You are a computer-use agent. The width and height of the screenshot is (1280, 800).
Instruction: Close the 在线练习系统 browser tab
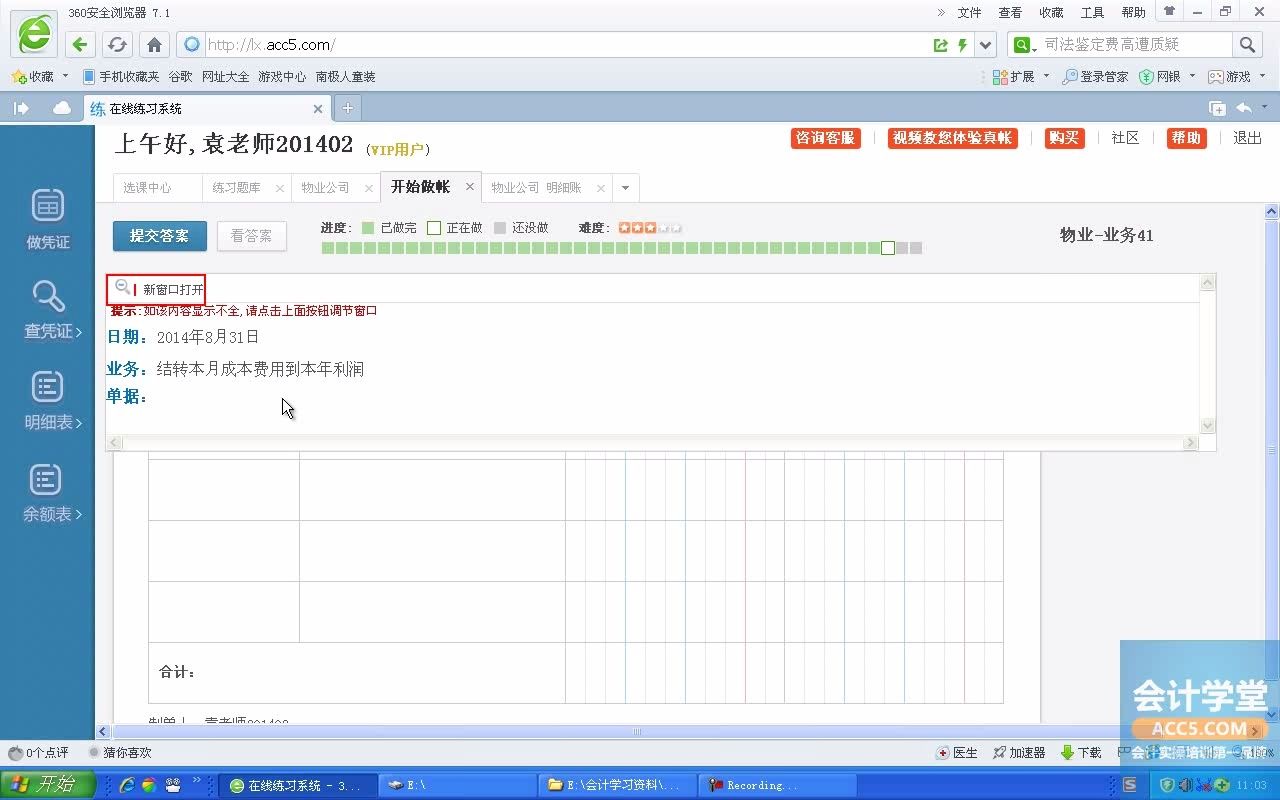318,108
